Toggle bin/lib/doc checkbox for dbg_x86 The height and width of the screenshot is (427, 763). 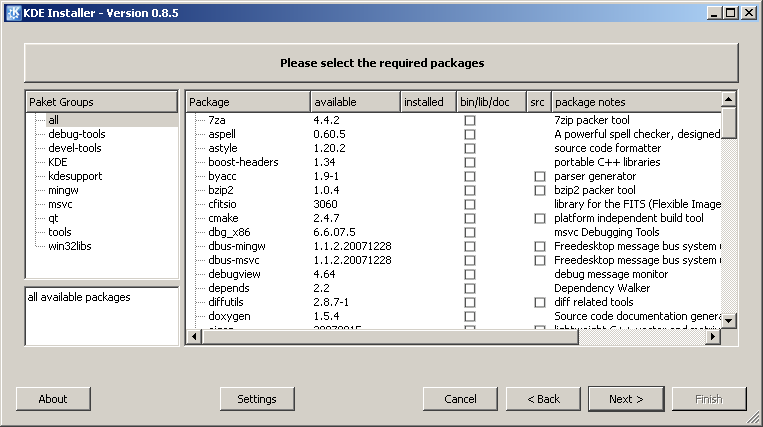click(470, 232)
